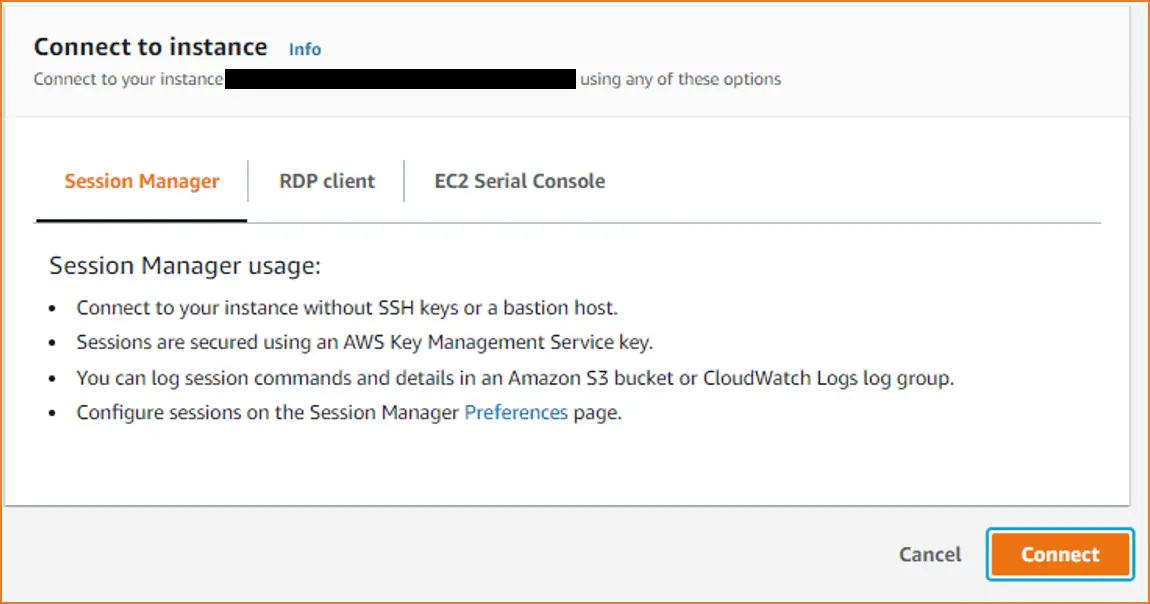
Task: Abort connecting by clicking Cancel
Action: 929,554
